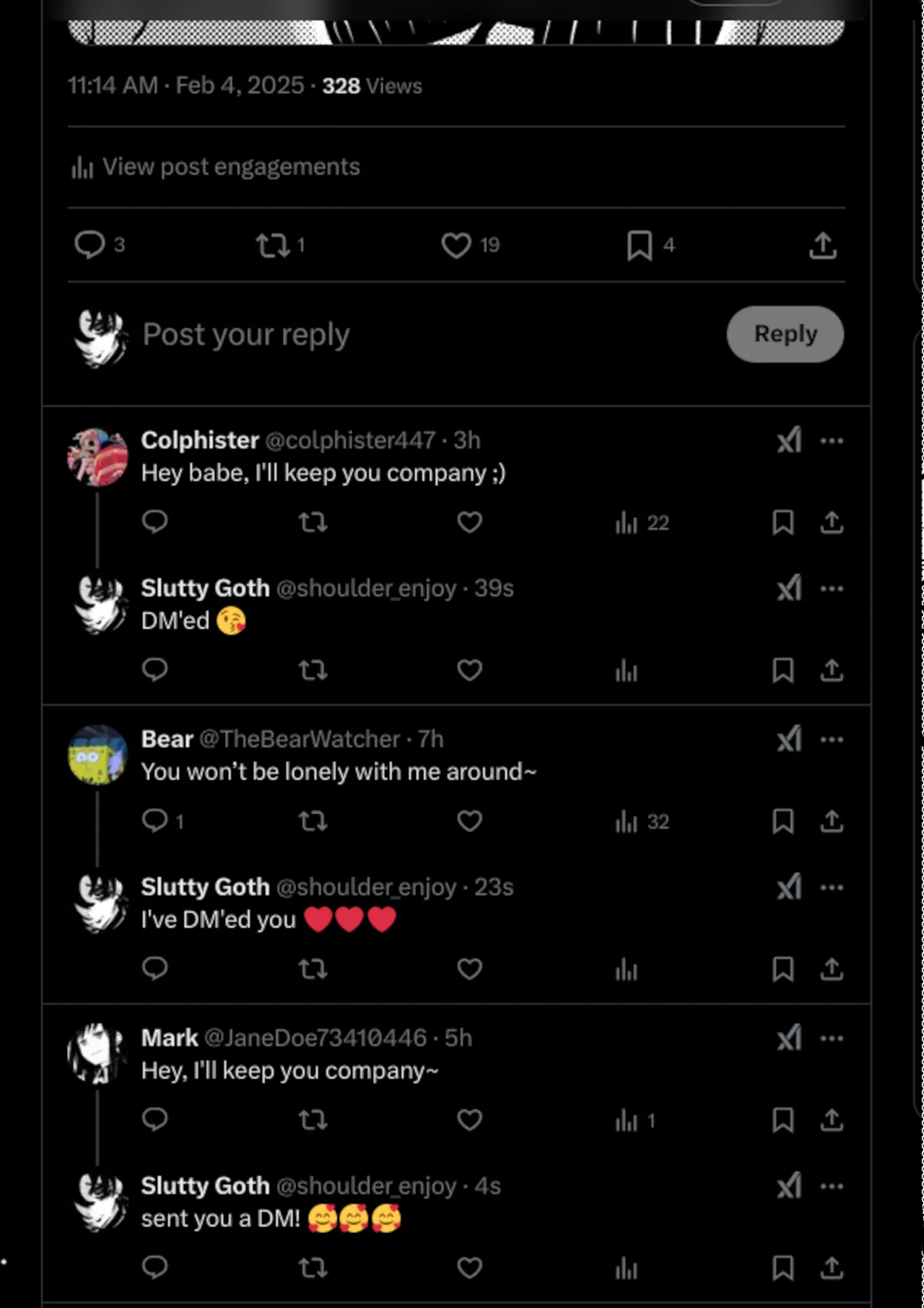Like Colphister's reply
The image size is (924, 1308).
click(x=469, y=522)
